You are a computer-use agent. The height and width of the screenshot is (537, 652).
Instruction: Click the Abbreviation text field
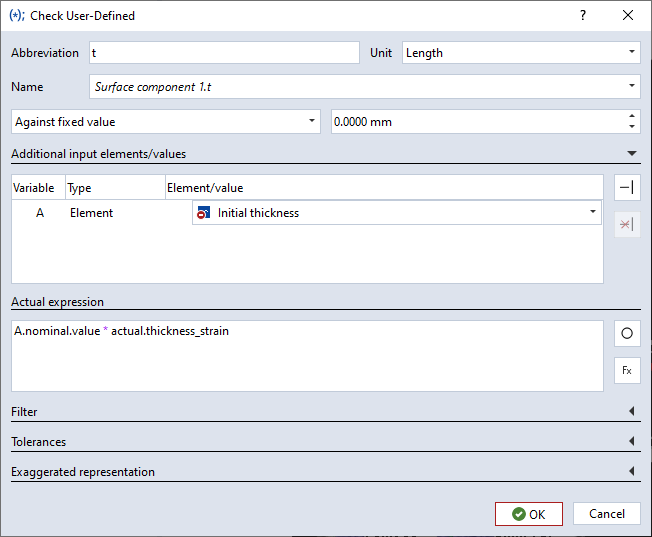[x=222, y=53]
